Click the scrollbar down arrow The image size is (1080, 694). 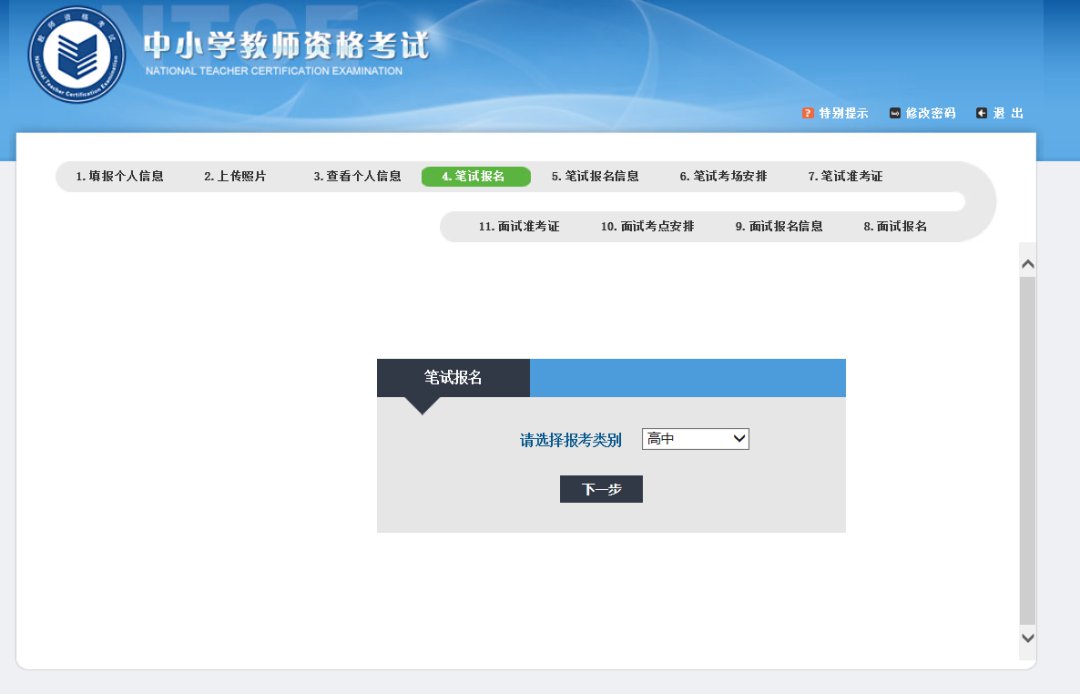pyautogui.click(x=1028, y=638)
